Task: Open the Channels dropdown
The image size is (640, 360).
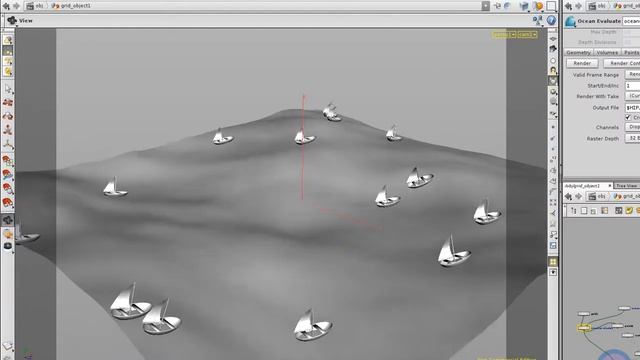Action: tap(633, 127)
